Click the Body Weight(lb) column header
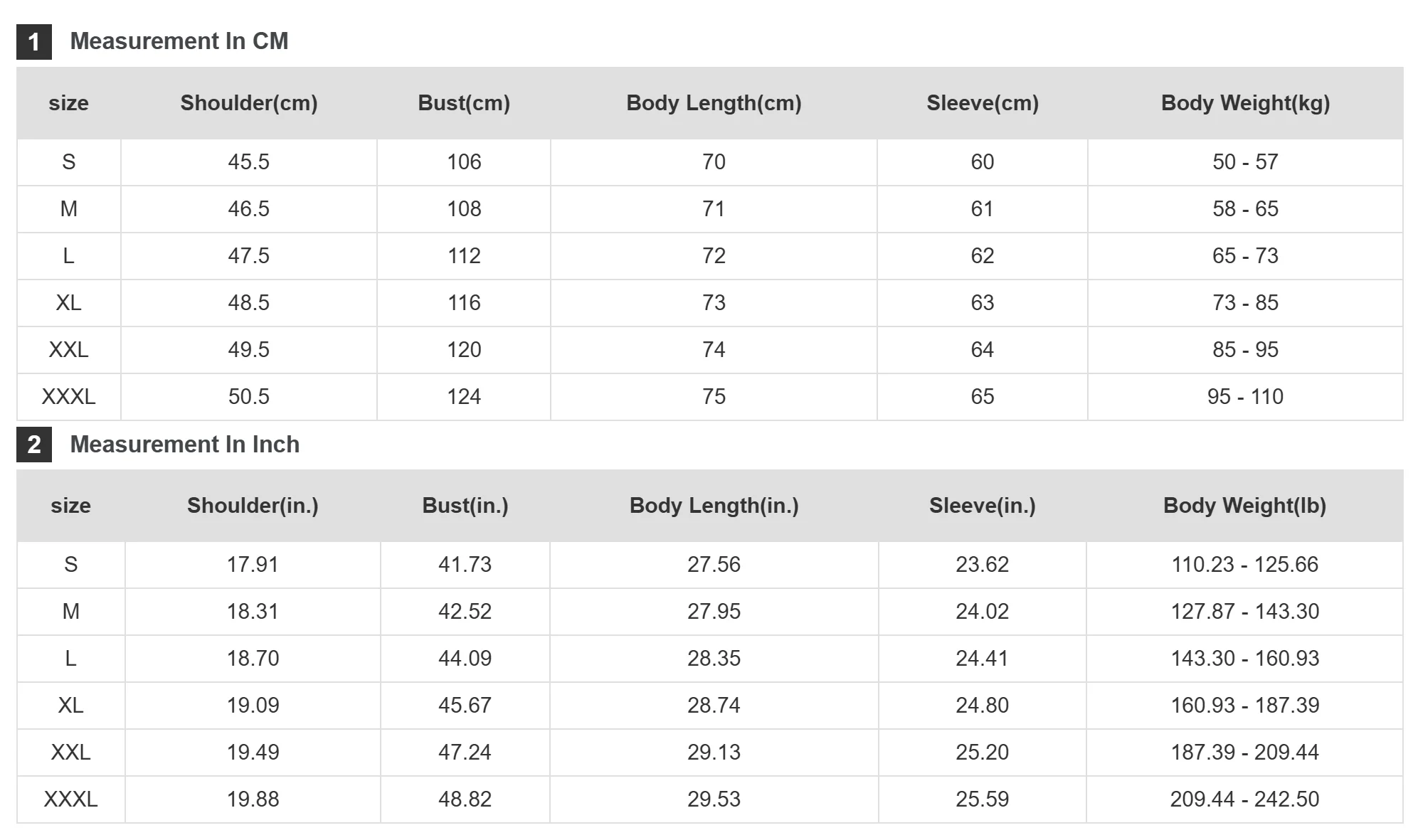1418x840 pixels. point(1244,506)
